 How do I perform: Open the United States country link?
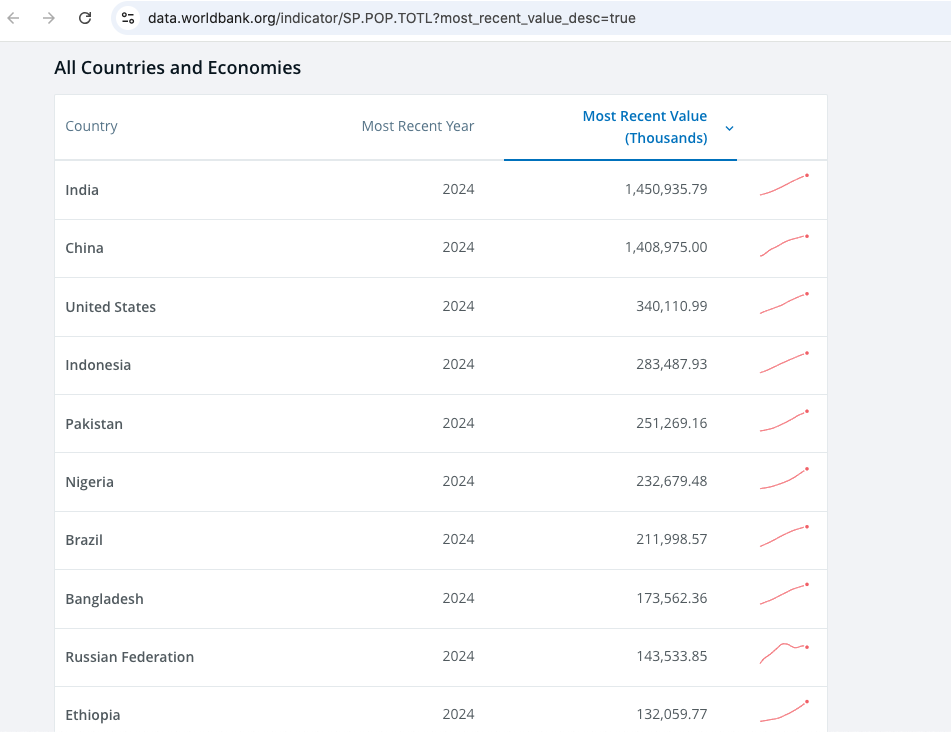click(x=110, y=307)
